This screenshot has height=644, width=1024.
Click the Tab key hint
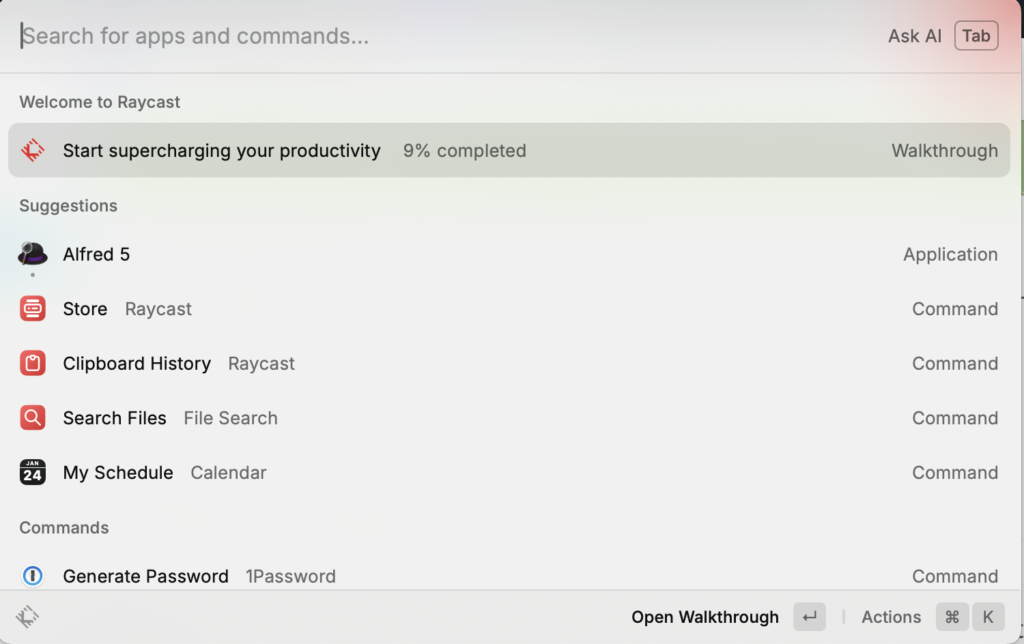(x=976, y=36)
